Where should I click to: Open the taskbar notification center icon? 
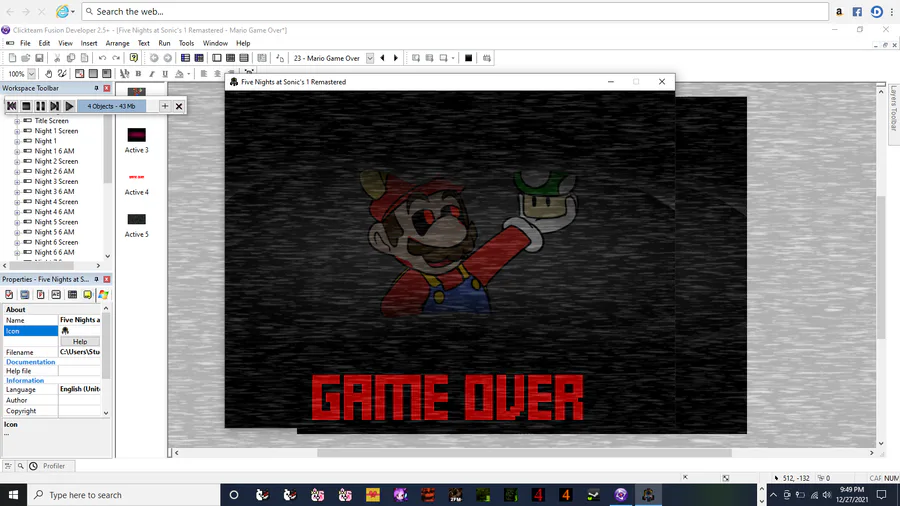click(x=882, y=495)
